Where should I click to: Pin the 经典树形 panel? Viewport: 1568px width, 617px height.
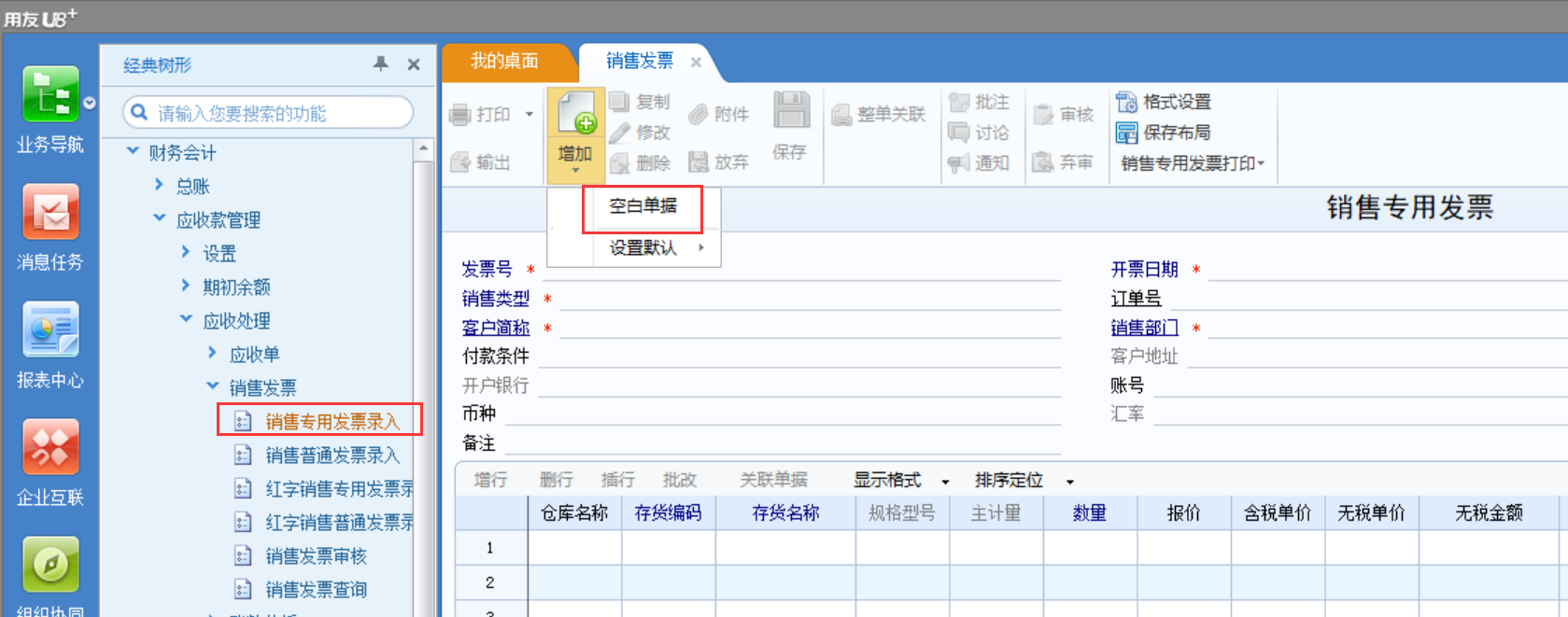pyautogui.click(x=380, y=63)
